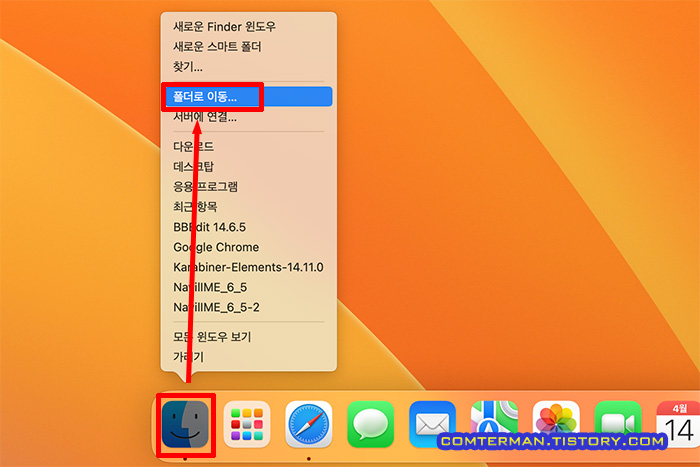The width and height of the screenshot is (700, 467).
Task: Choose 새로운 Finder 윈도우 menu item
Action: coord(249,27)
